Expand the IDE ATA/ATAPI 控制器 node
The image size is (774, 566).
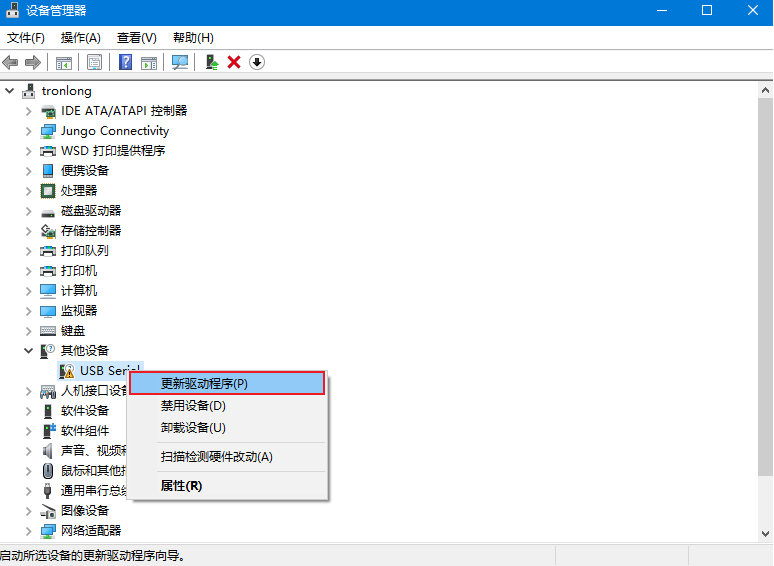point(29,112)
